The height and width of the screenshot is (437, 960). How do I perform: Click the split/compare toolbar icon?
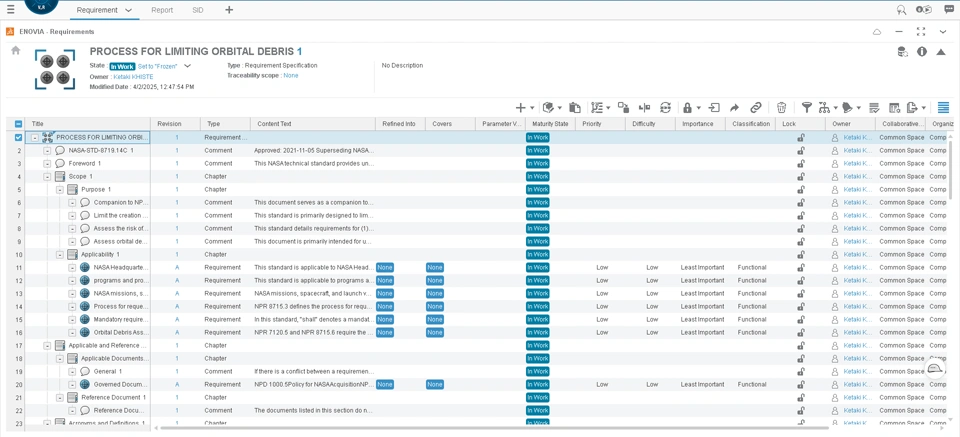[x=644, y=108]
